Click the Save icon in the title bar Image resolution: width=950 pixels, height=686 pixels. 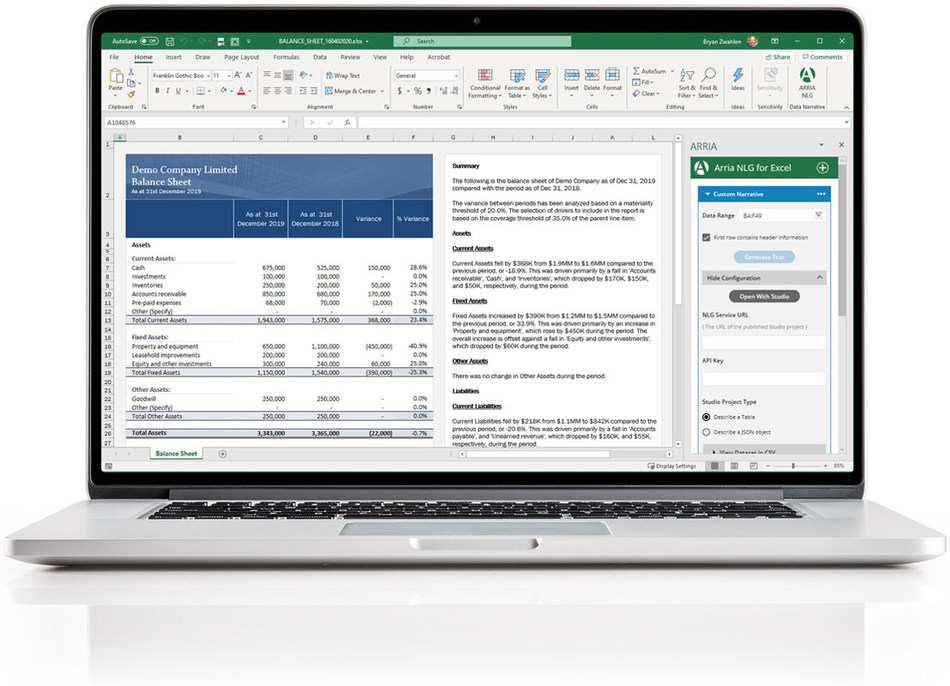(170, 41)
